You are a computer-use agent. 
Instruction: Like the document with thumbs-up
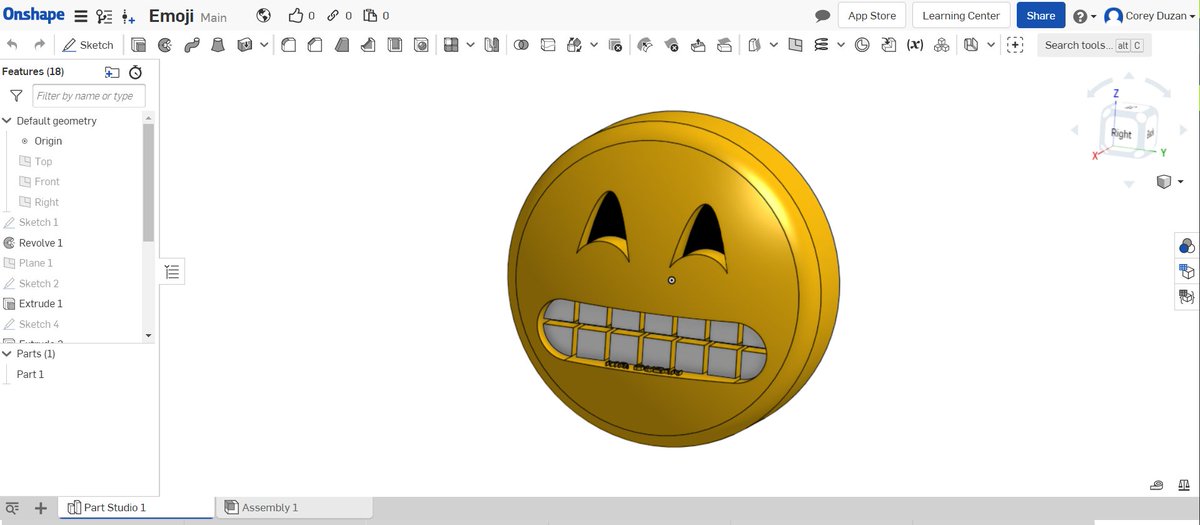pyautogui.click(x=295, y=16)
